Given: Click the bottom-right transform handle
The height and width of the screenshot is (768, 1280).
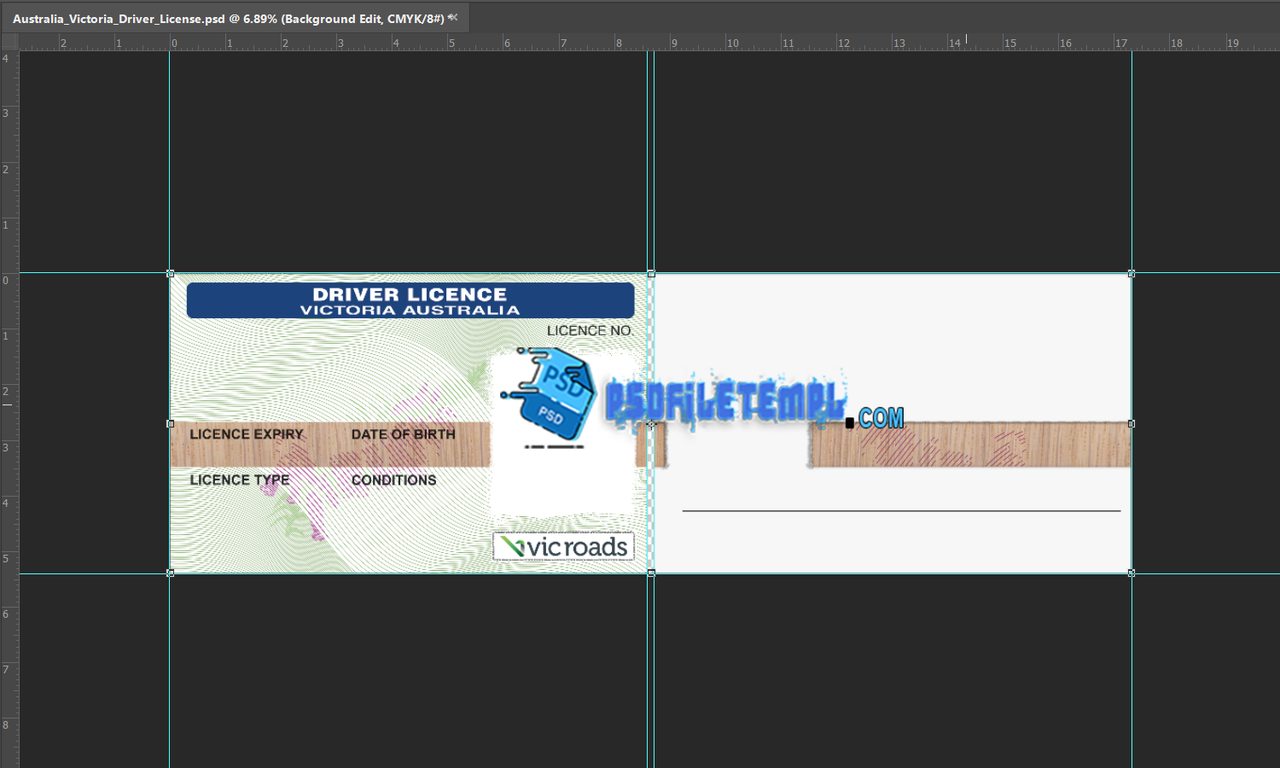Looking at the screenshot, I should (1131, 573).
